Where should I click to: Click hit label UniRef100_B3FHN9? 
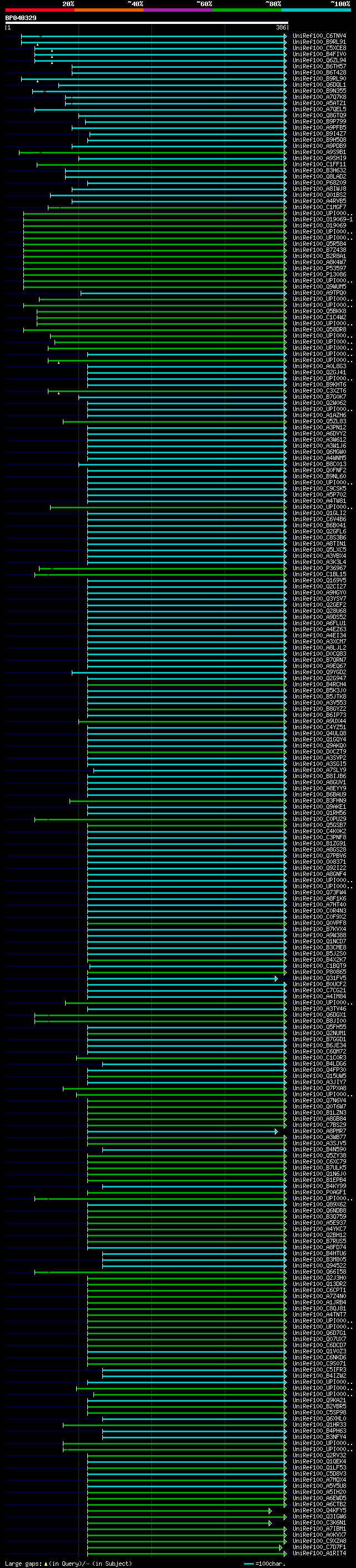click(x=319, y=800)
